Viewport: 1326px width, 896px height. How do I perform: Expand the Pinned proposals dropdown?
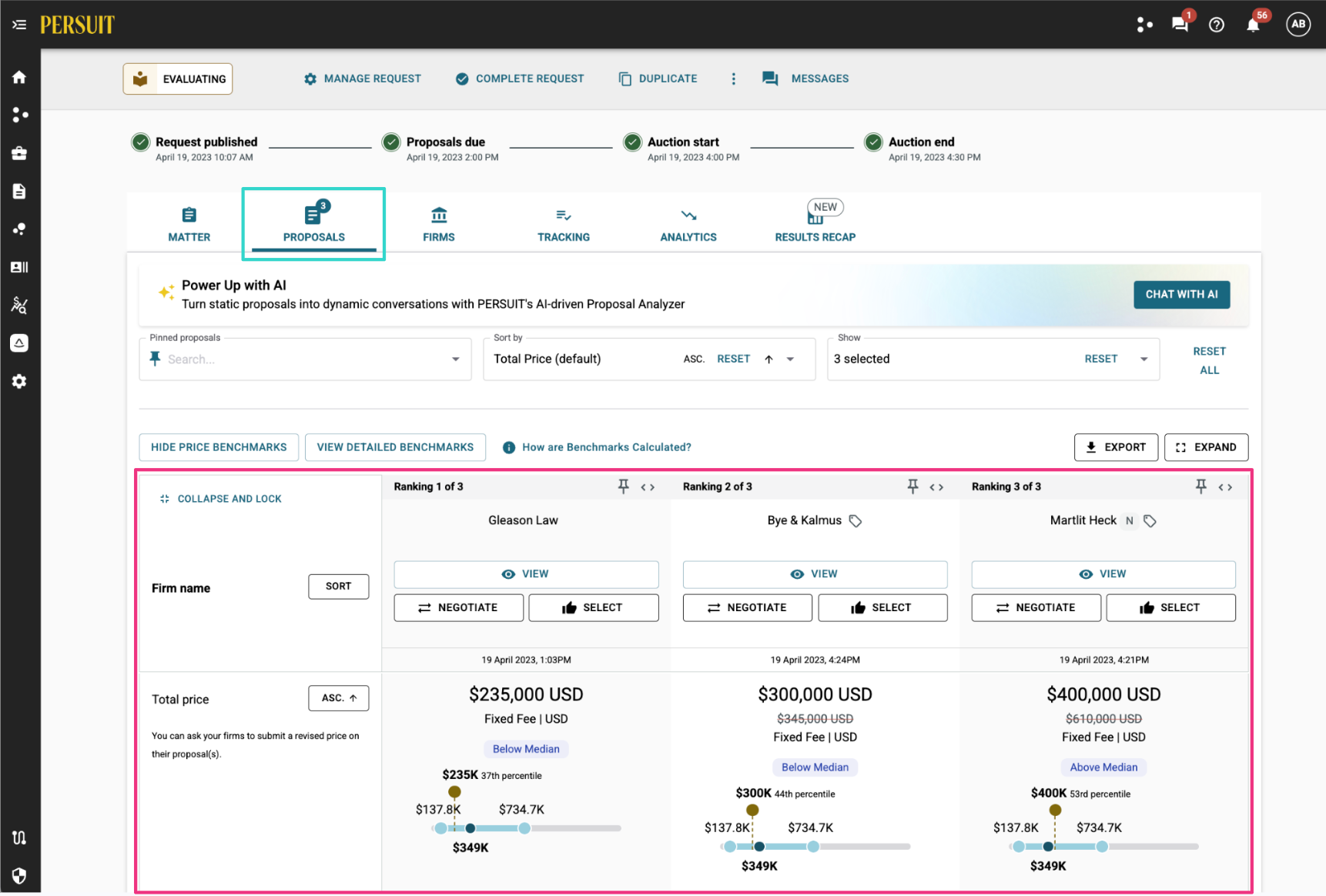coord(456,359)
